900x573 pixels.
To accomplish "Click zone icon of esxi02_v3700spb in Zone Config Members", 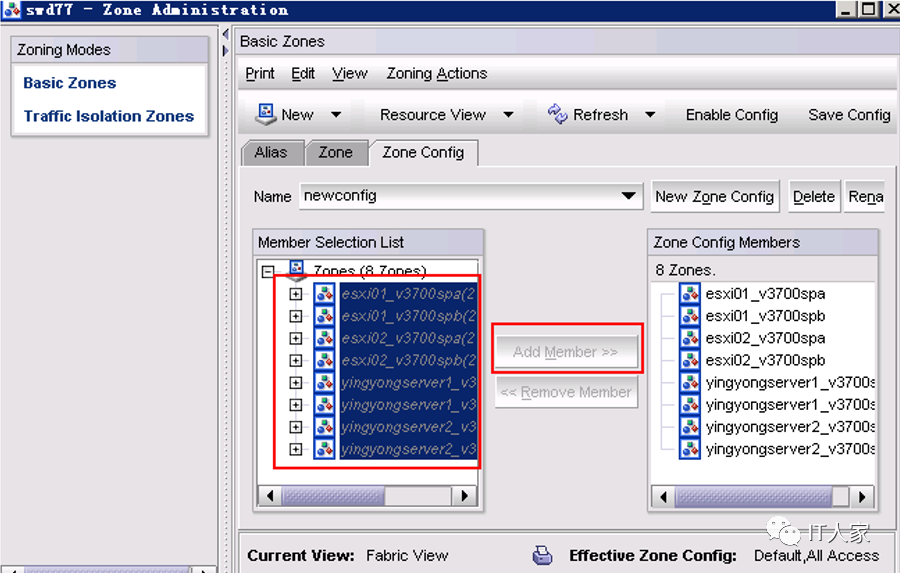I will click(689, 361).
